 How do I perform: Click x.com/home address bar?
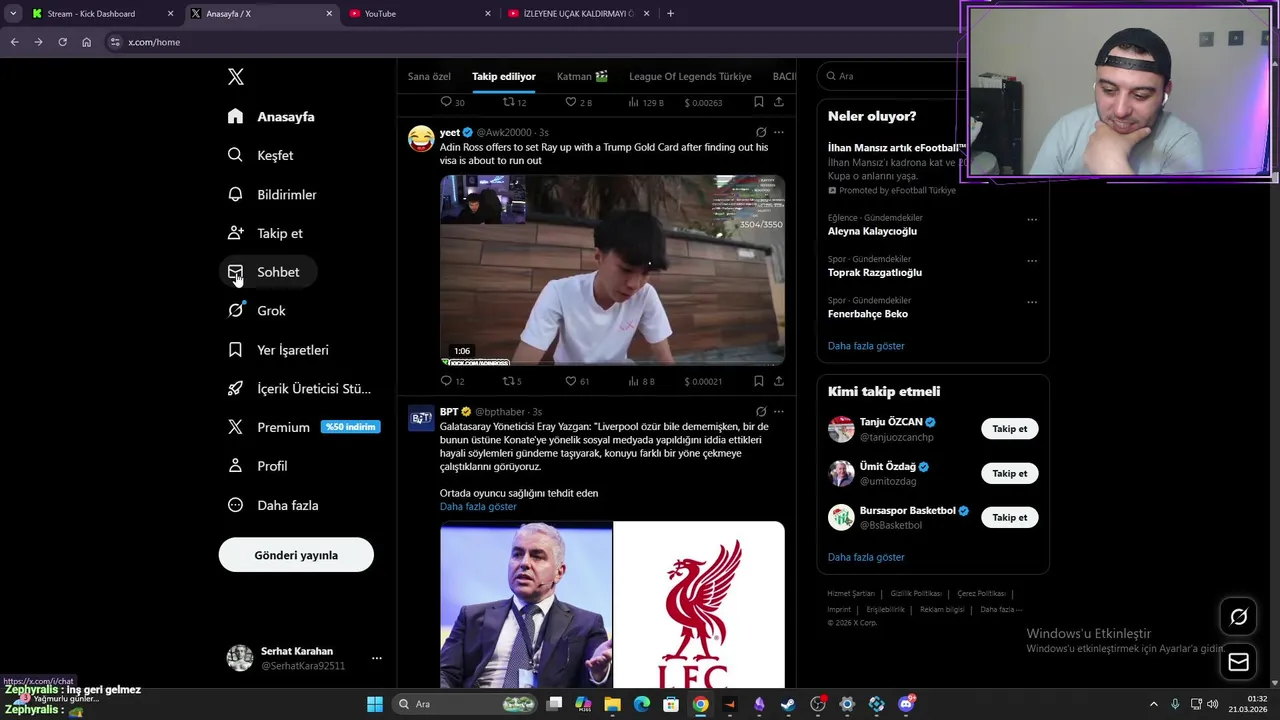tap(530, 42)
